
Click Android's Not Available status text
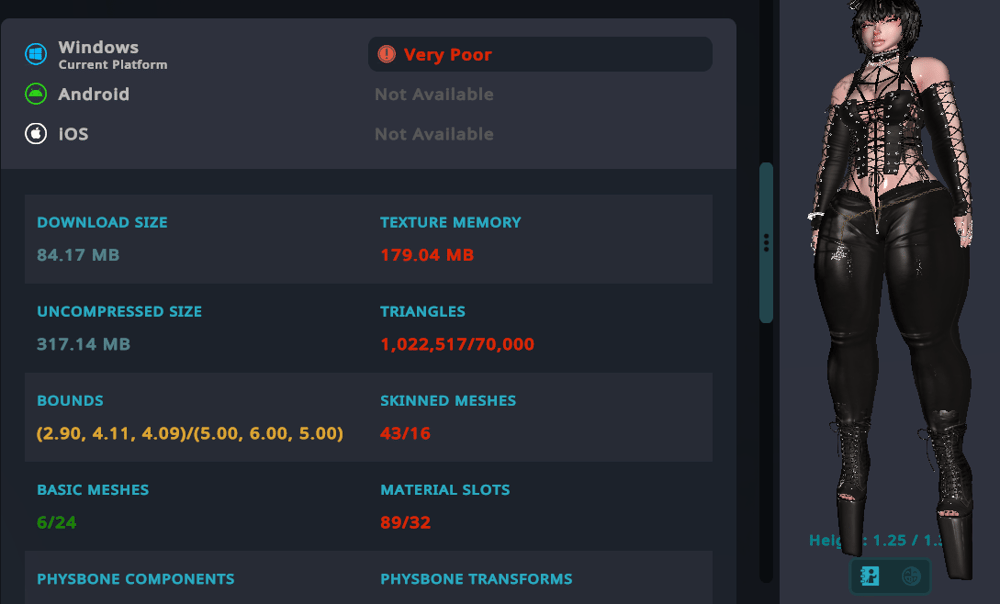(434, 94)
